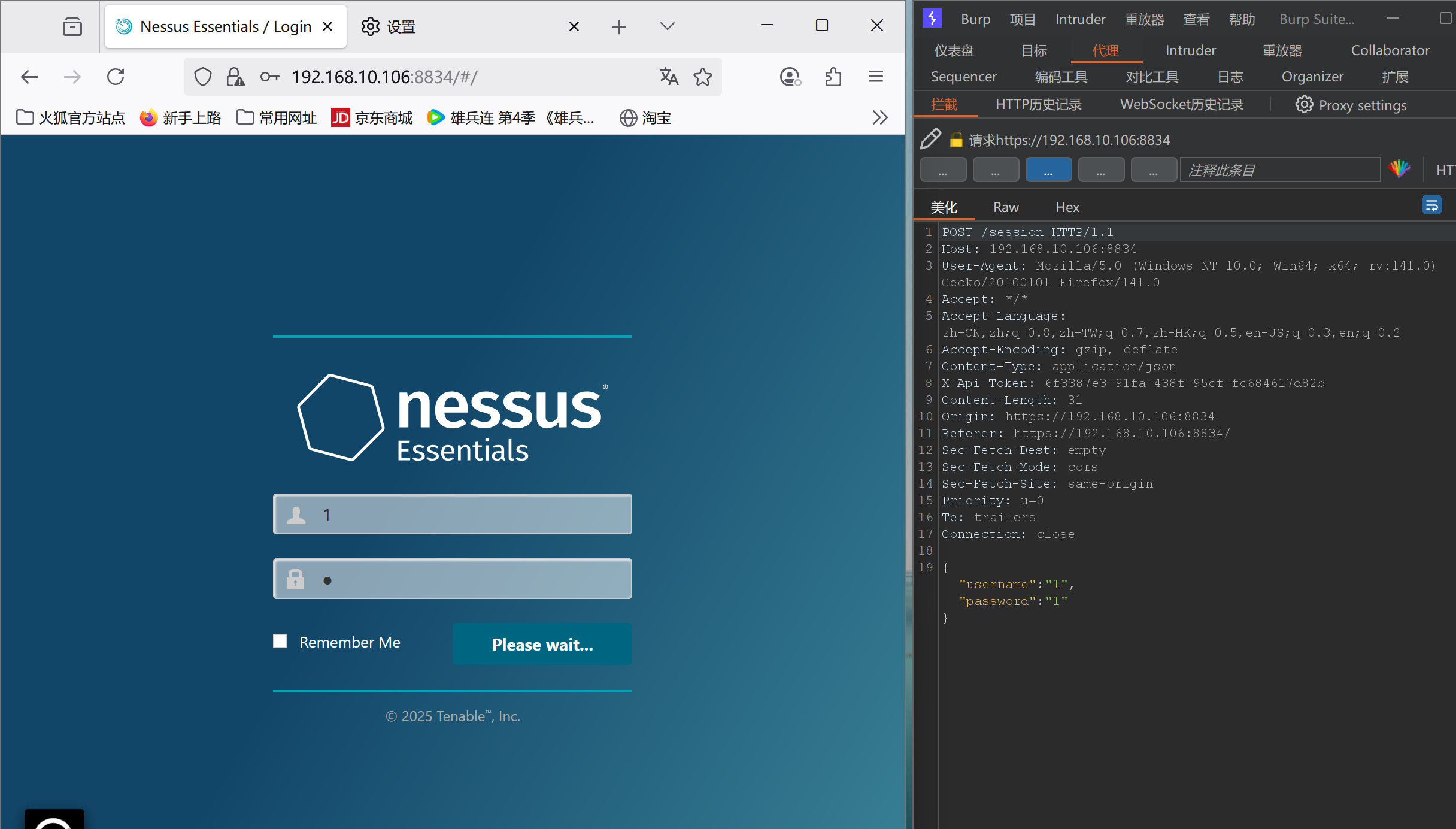Open the 新手上路 Firefox bookmark

[180, 117]
